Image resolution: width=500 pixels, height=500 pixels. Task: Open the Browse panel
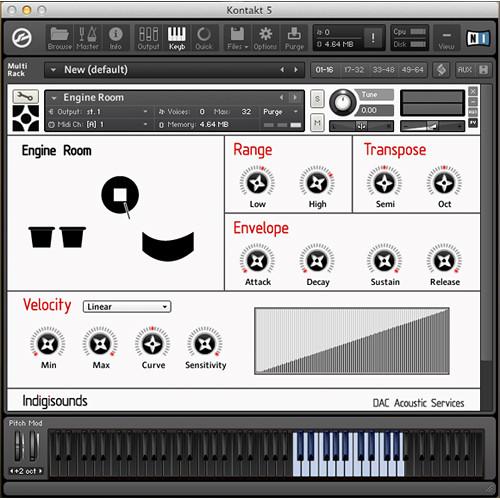[59, 38]
